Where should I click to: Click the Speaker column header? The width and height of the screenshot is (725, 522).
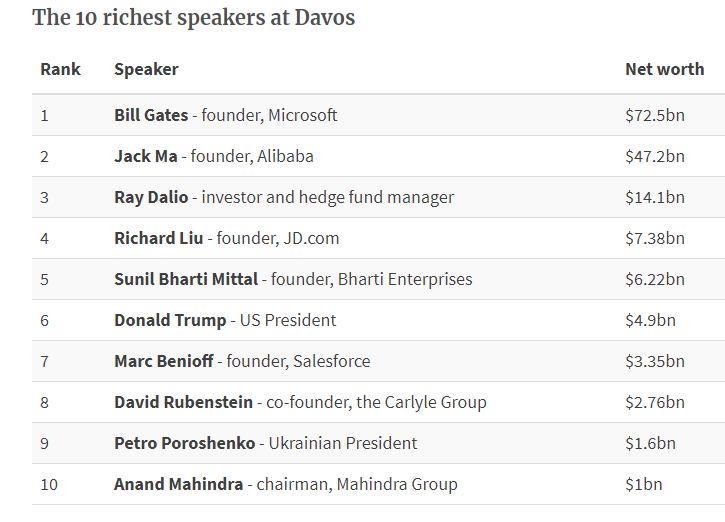(x=146, y=69)
